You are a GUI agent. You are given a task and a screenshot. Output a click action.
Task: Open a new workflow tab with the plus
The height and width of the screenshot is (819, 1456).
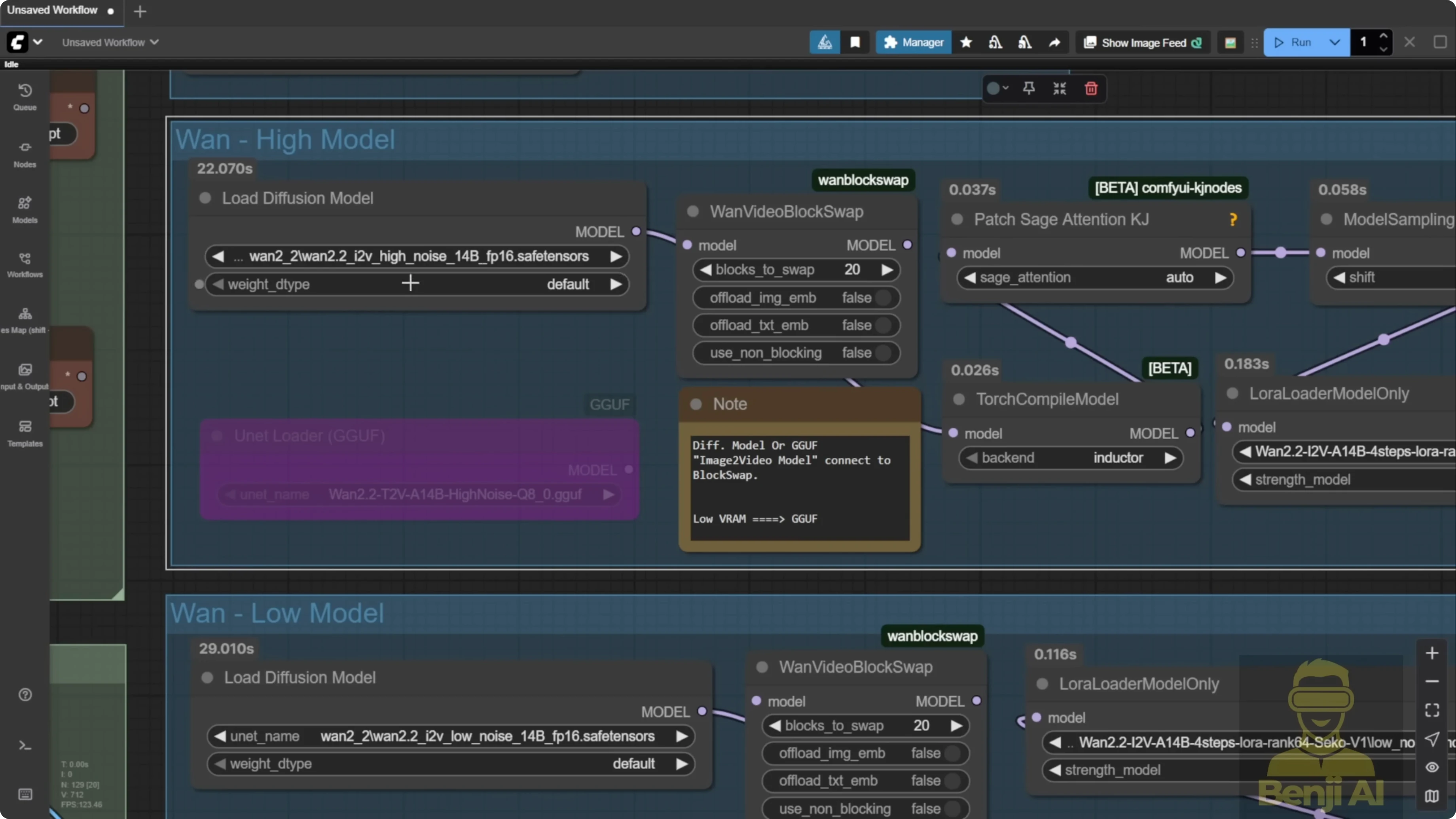140,11
